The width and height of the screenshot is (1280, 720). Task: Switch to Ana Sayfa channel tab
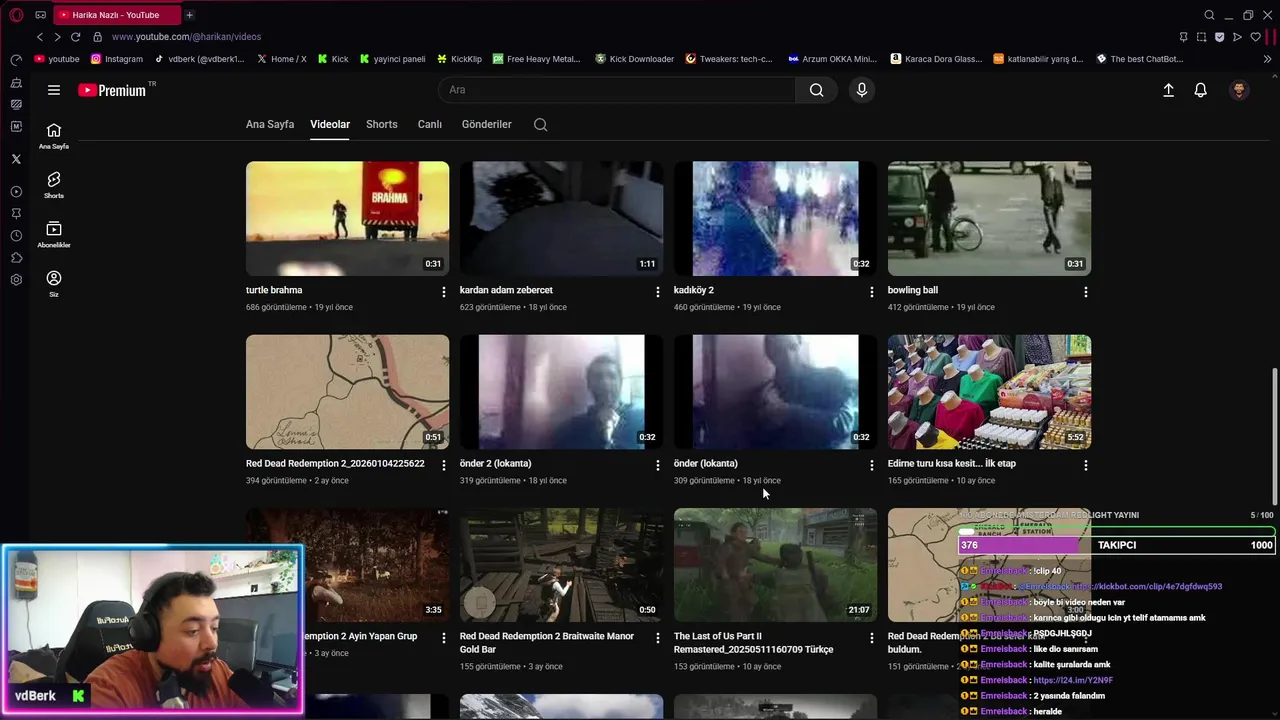coord(270,125)
